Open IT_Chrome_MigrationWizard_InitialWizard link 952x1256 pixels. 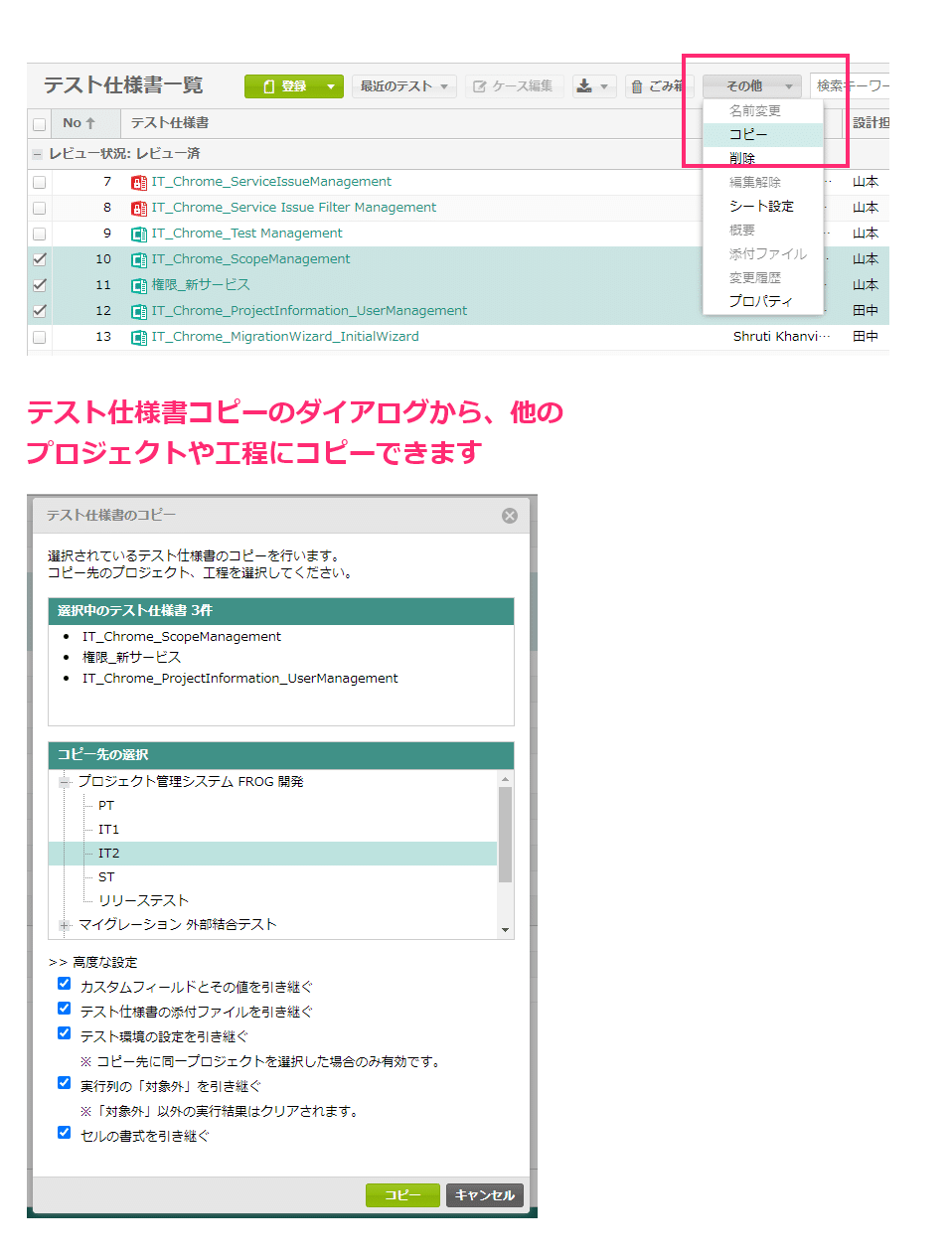tap(285, 337)
